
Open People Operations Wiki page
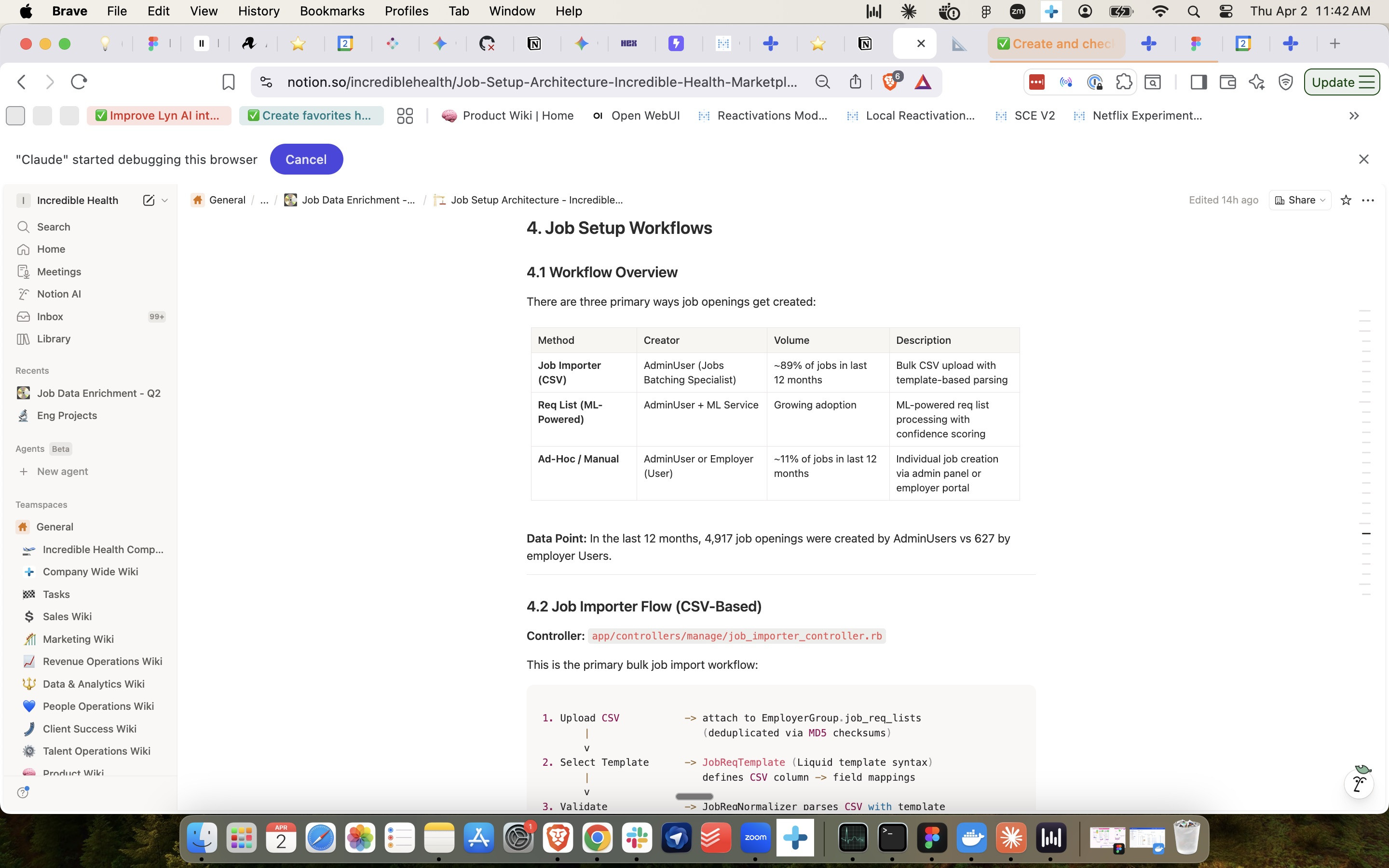[x=90, y=706]
